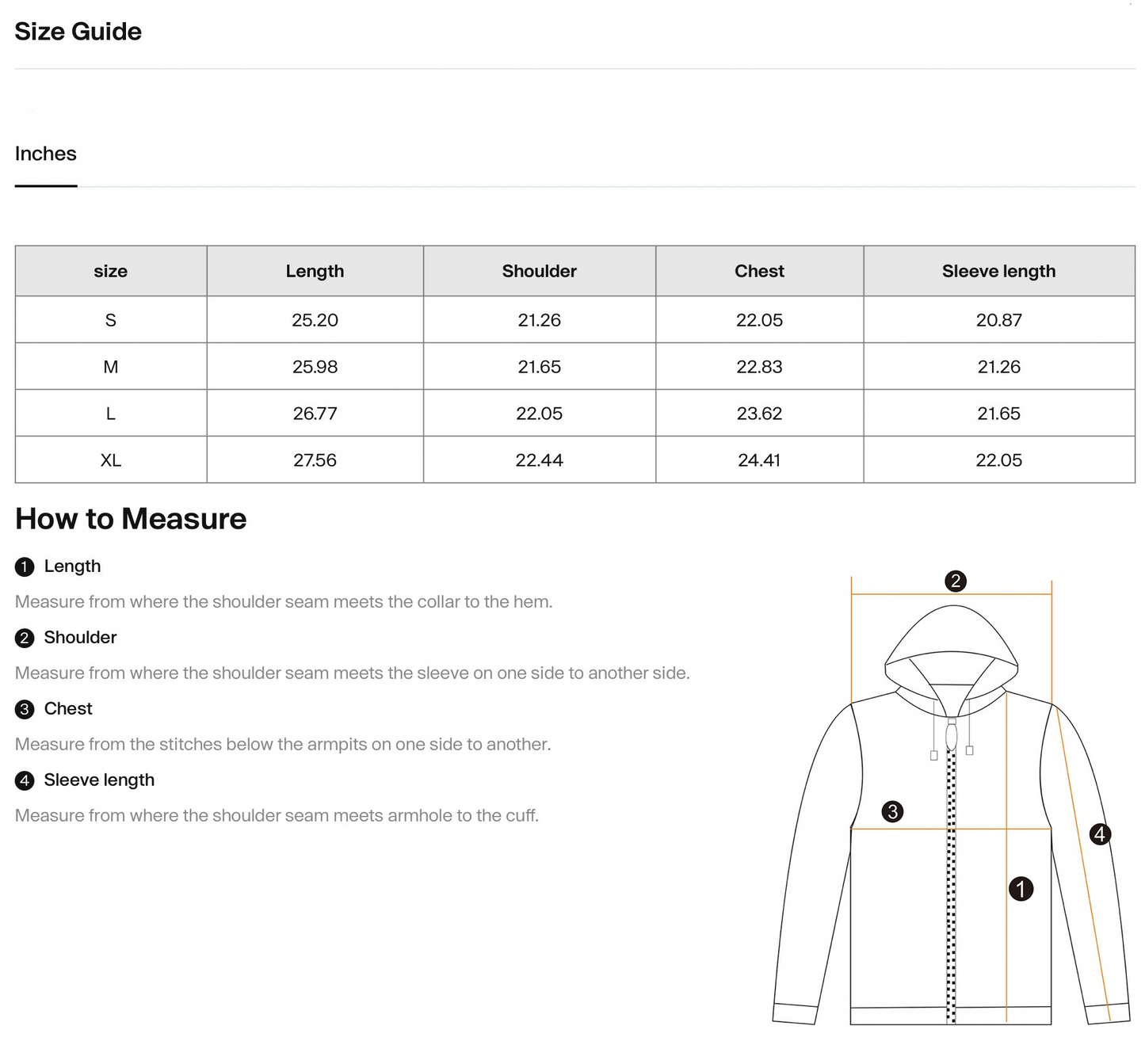Click the Size Guide heading

[78, 32]
